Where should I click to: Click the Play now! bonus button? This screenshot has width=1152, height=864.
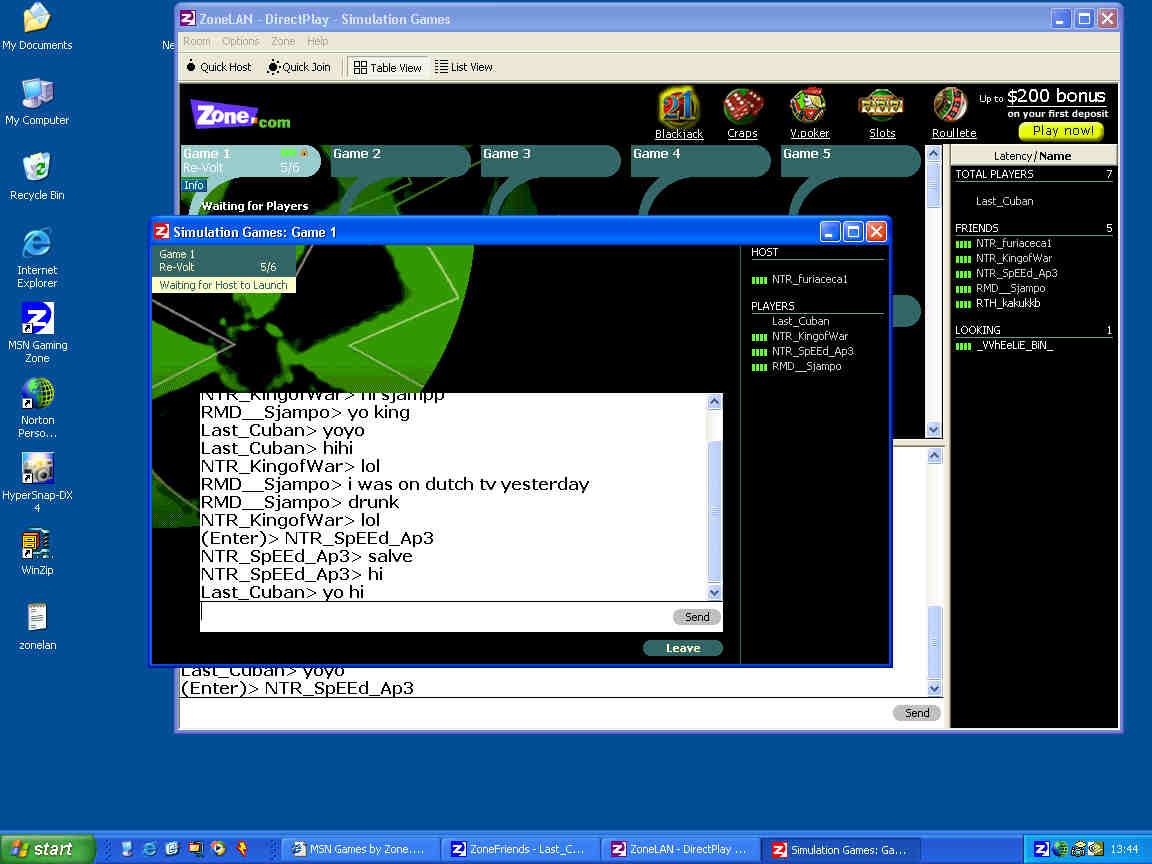(1062, 131)
